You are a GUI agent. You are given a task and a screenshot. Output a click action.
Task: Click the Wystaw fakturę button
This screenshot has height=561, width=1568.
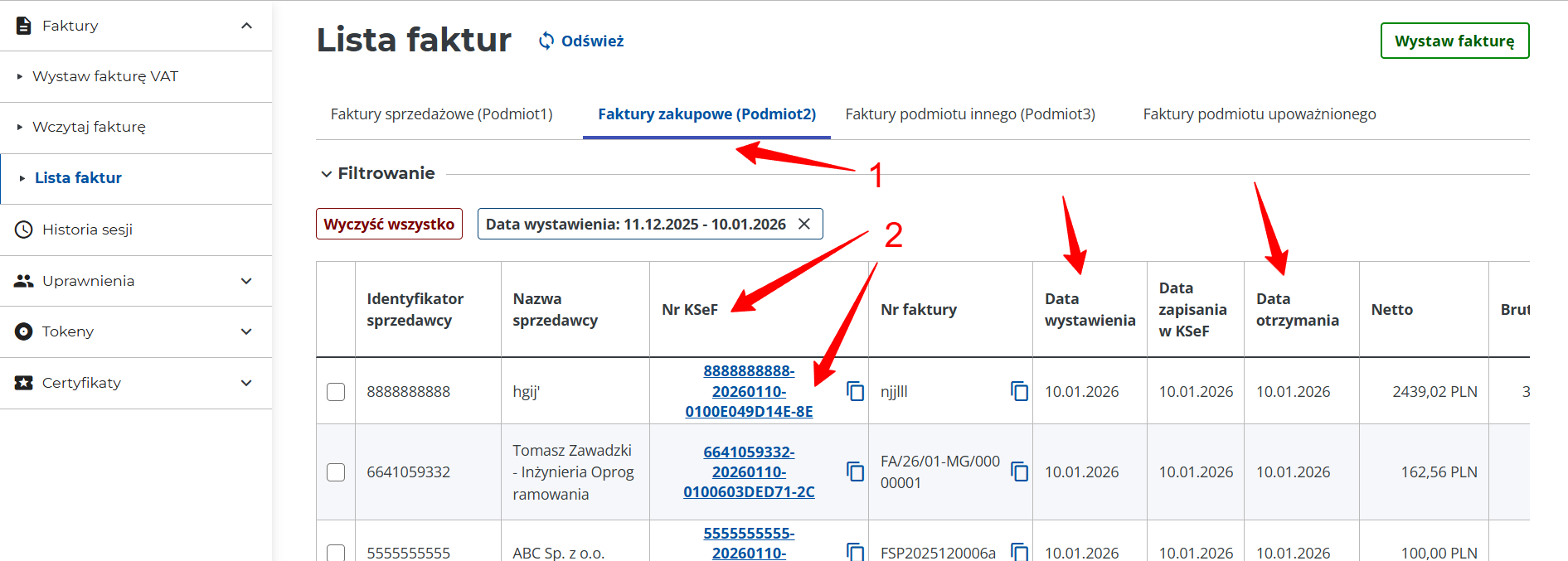coord(1454,41)
